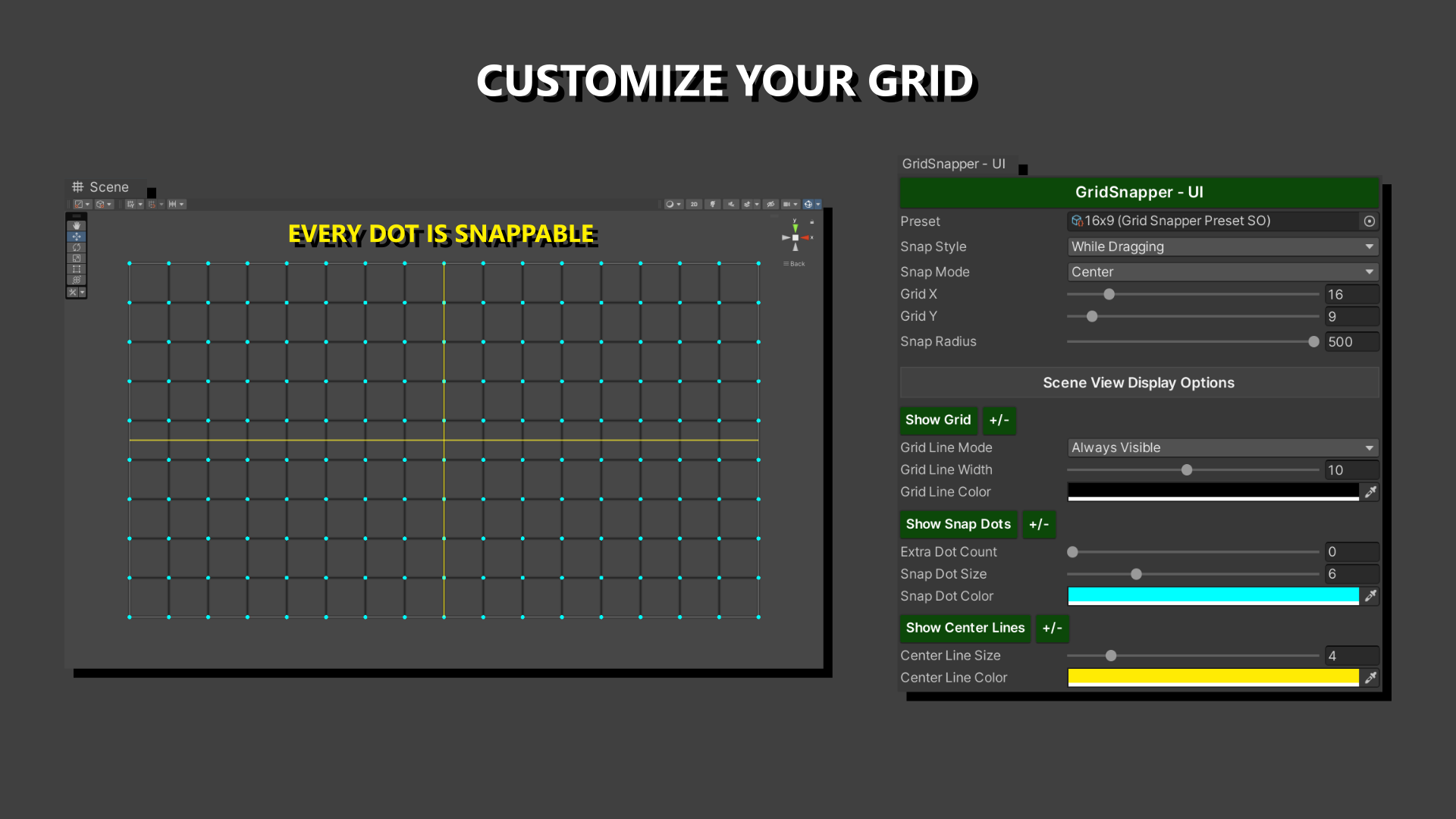Image resolution: width=1456 pixels, height=819 pixels.
Task: Mute scene view audio
Action: point(731,204)
